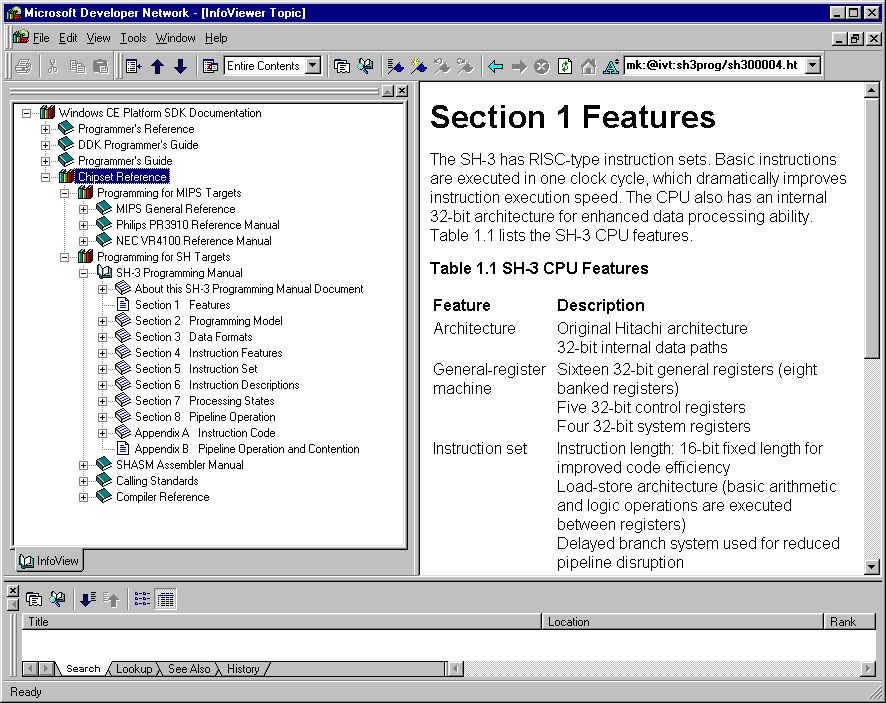Click the font size A icon
This screenshot has width=886, height=703.
611,66
